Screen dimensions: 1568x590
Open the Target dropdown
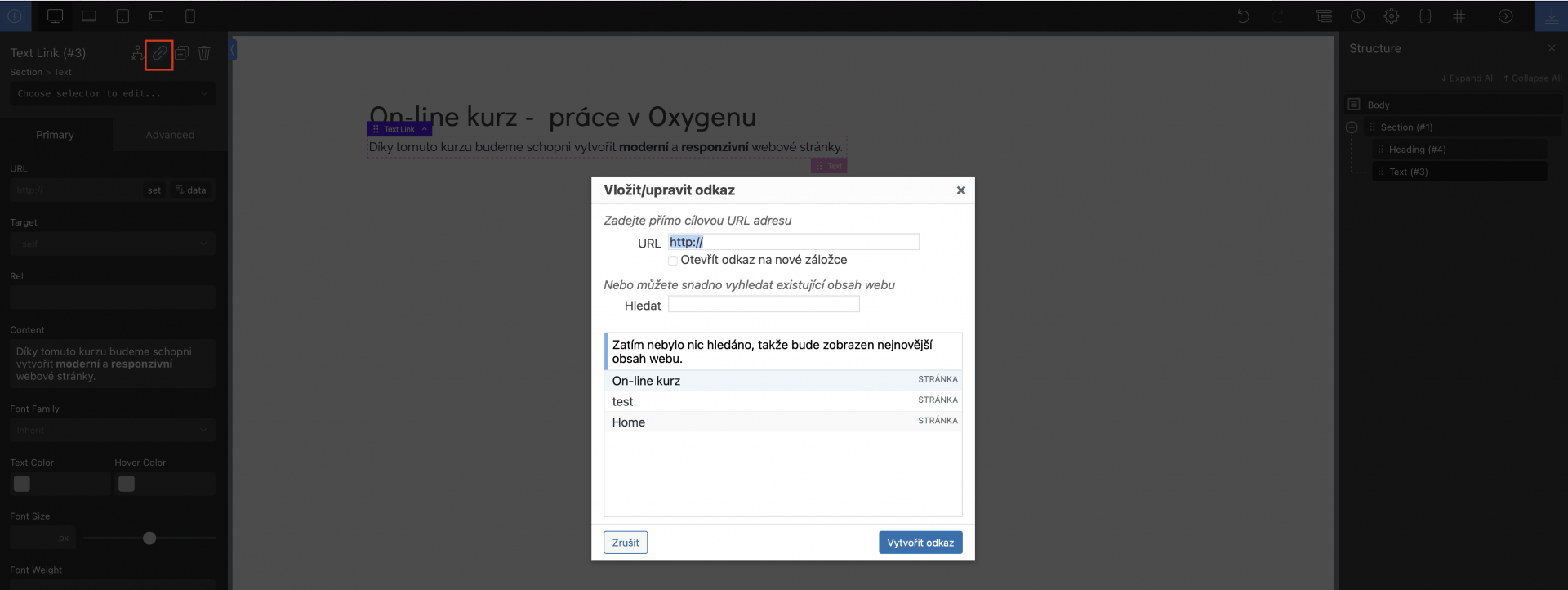[113, 244]
